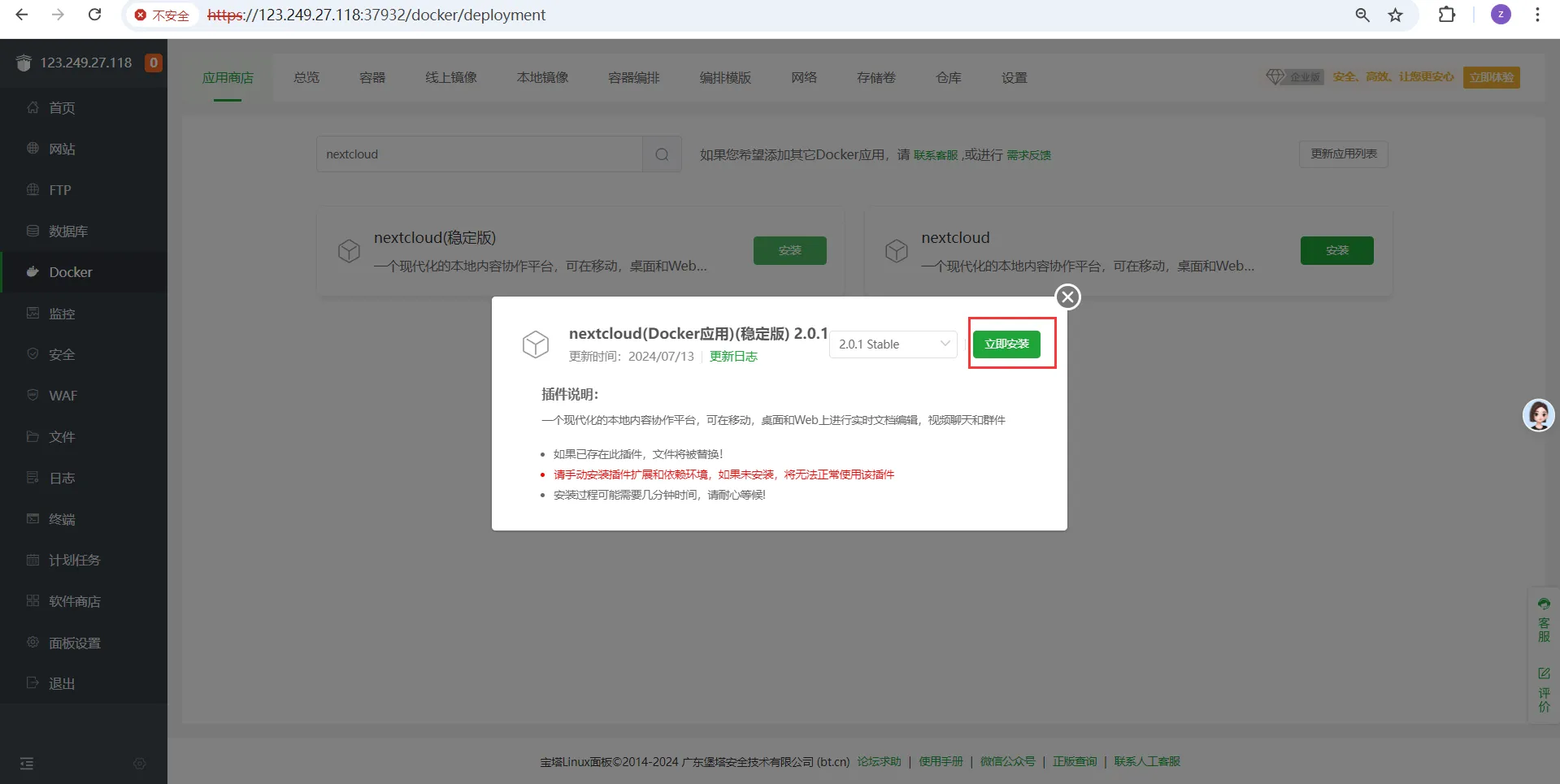1560x784 pixels.
Task: Open 评价 feedback in the side panel
Action: click(1544, 690)
